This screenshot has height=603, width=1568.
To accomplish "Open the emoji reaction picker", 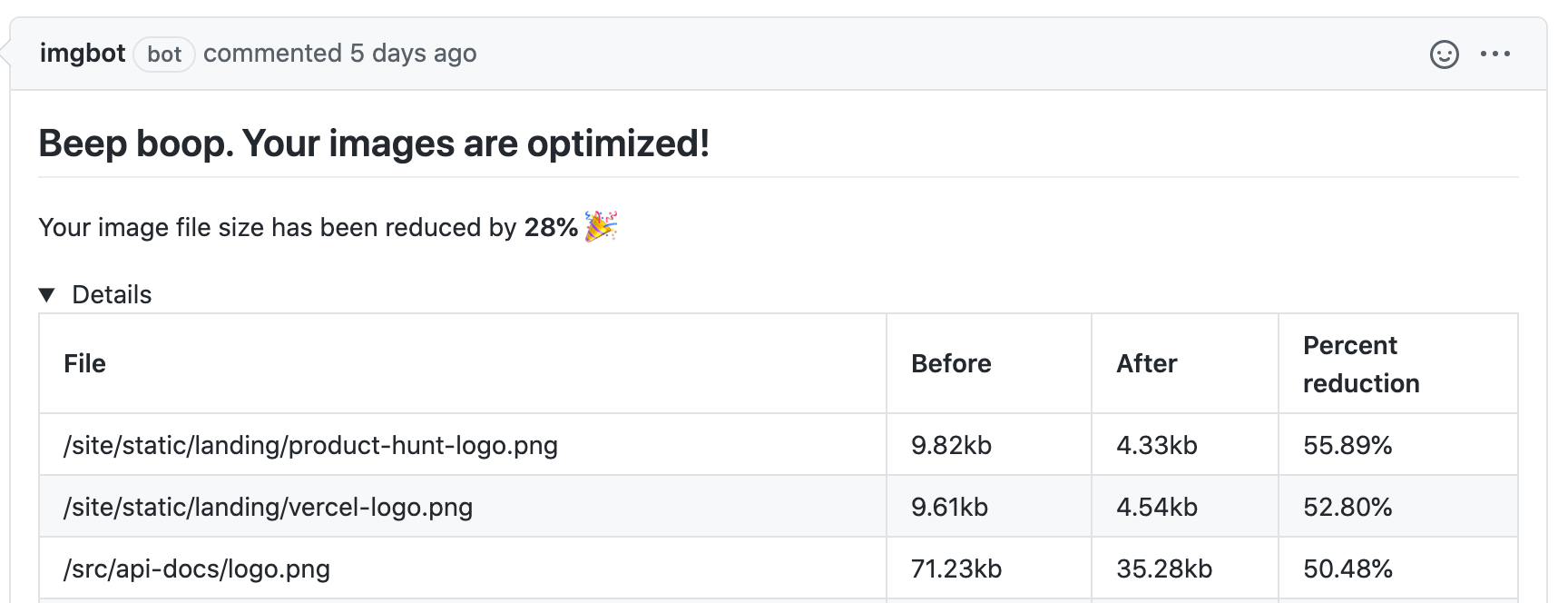I will tap(1444, 54).
